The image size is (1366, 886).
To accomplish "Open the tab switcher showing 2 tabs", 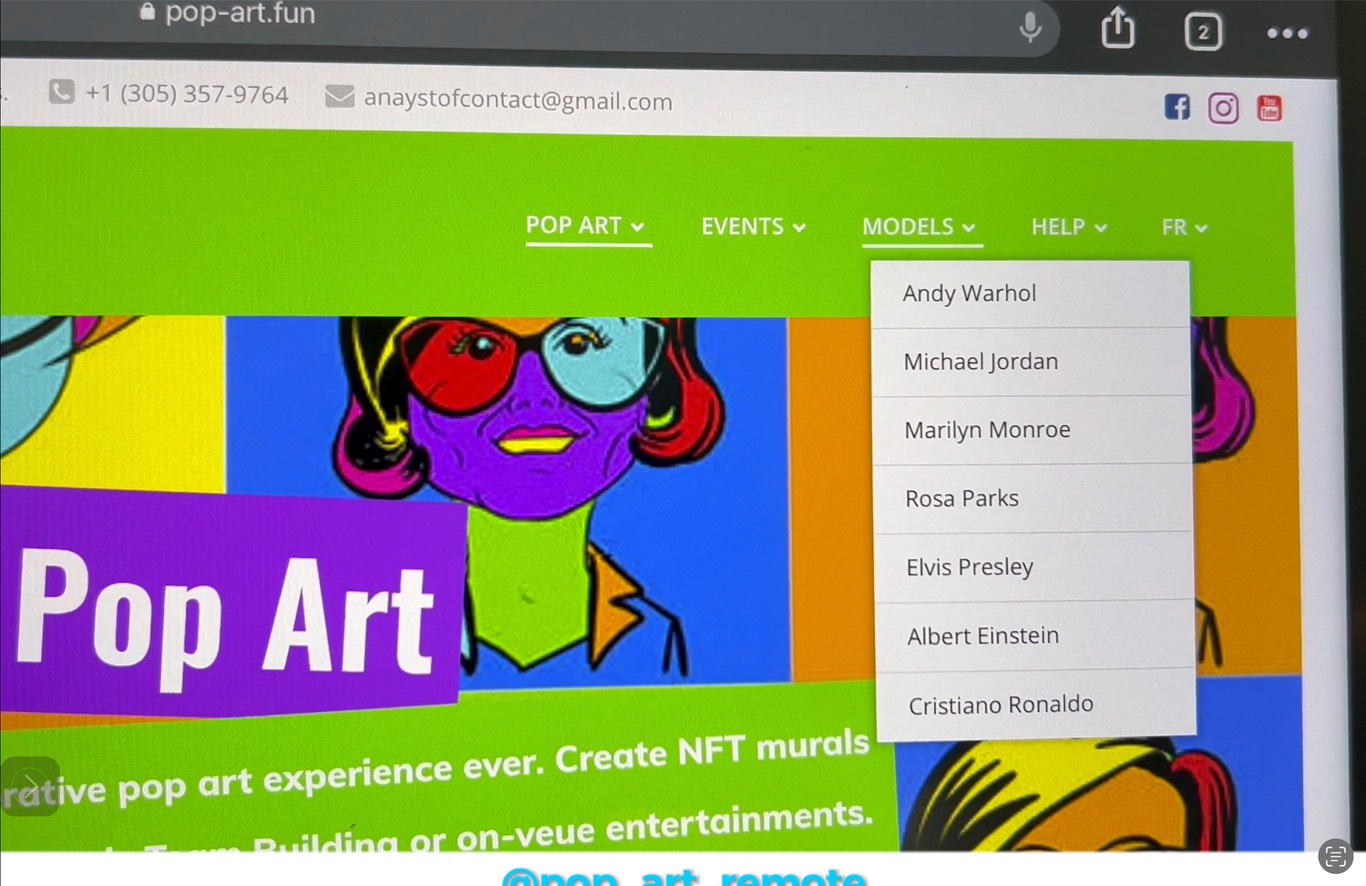I will 1203,32.
